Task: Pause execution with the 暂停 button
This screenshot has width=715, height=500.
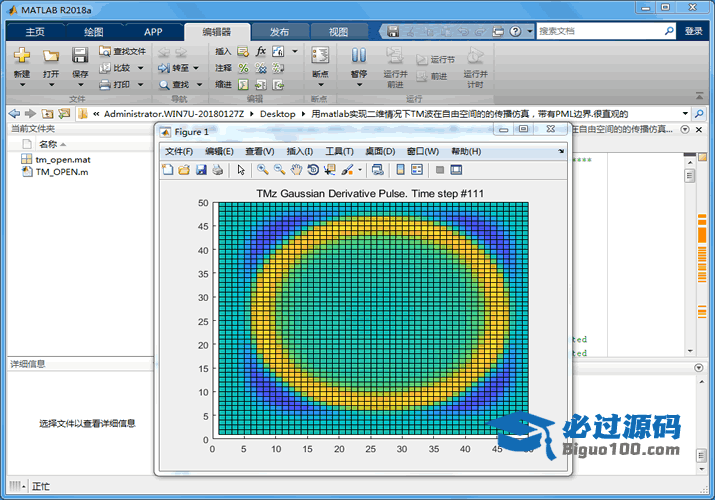Action: [x=359, y=56]
